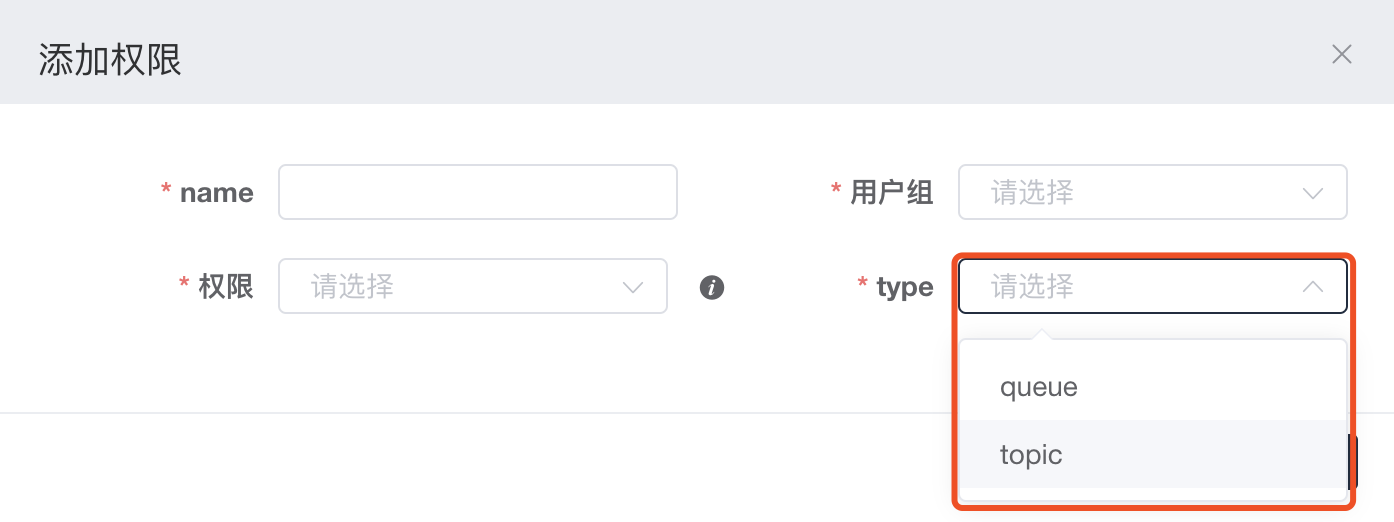Click the 添加权限 dialog title
This screenshot has width=1394, height=522.
point(110,60)
